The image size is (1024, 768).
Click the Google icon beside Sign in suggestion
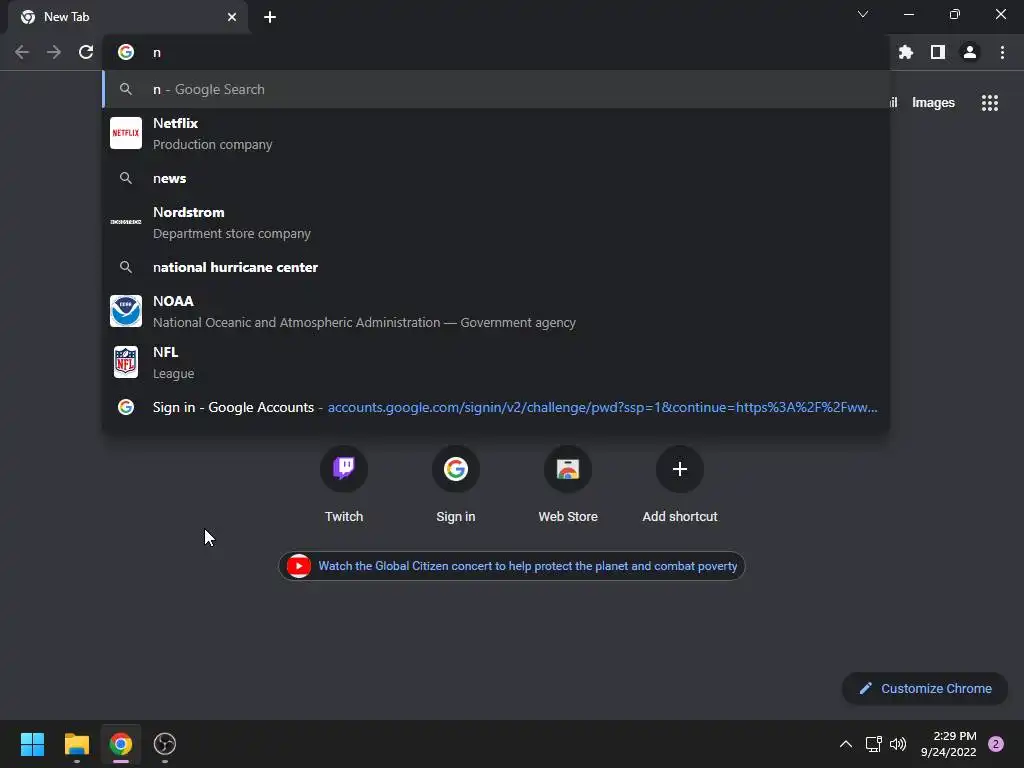pos(126,408)
